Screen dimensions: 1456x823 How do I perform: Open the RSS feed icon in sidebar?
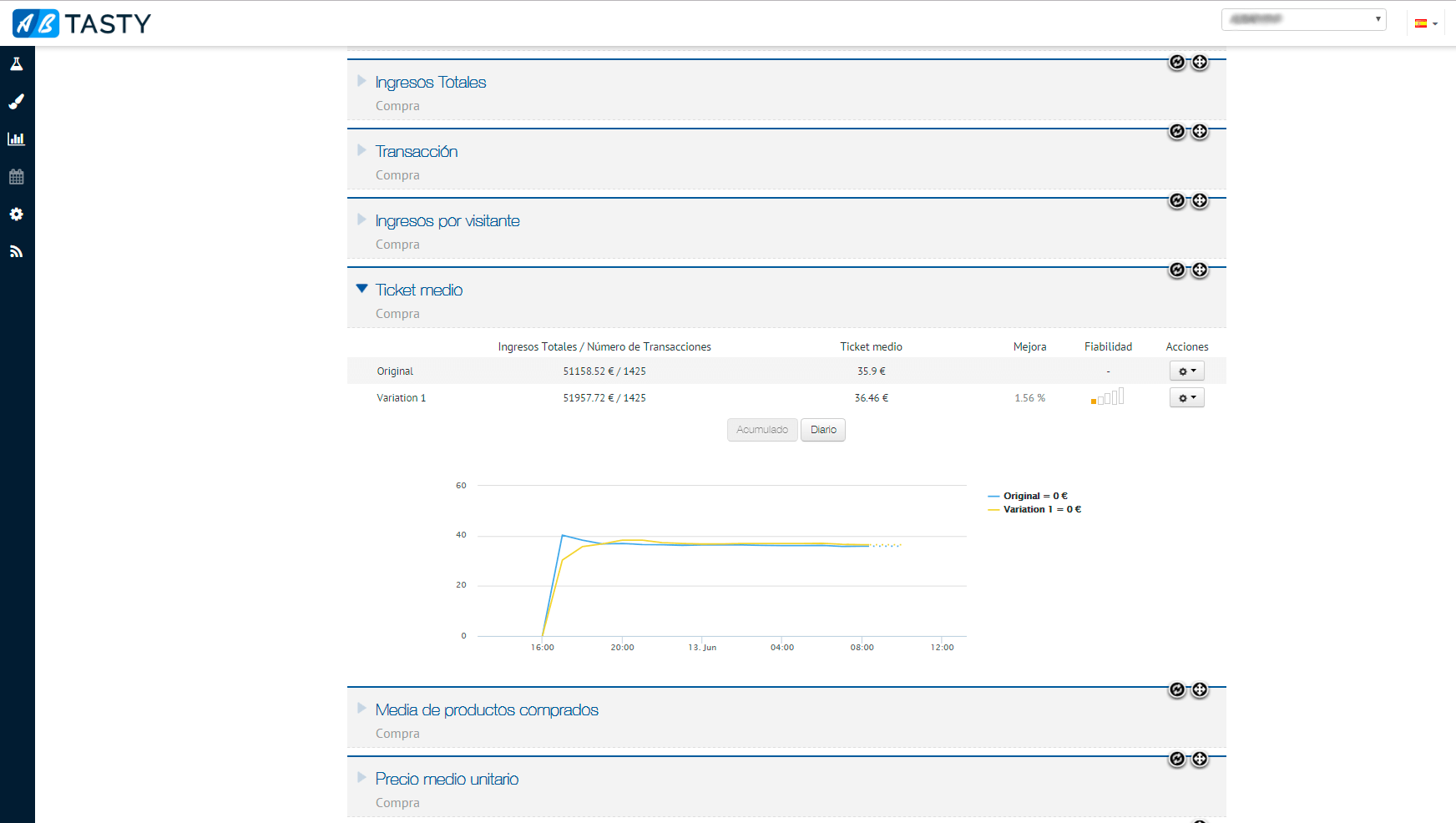coord(16,251)
